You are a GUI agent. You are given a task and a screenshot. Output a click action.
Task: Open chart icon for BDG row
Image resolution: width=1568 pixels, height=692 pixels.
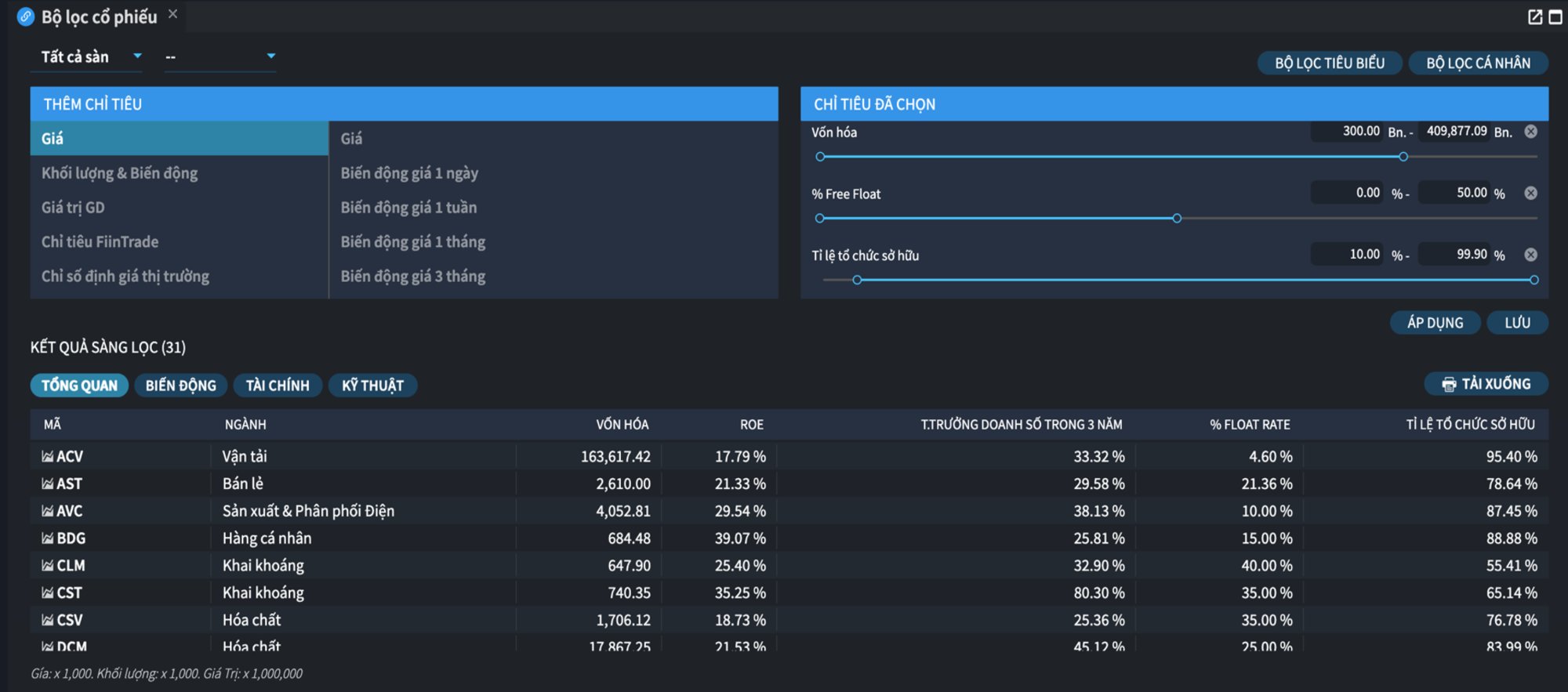click(x=47, y=538)
